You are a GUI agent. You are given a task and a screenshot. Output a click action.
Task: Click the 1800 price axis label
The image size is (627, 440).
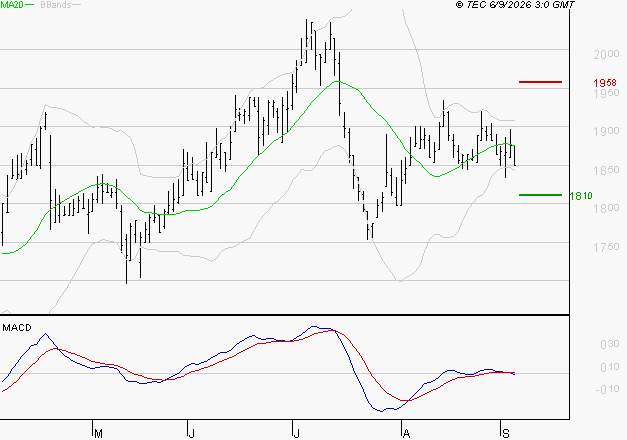[606, 208]
